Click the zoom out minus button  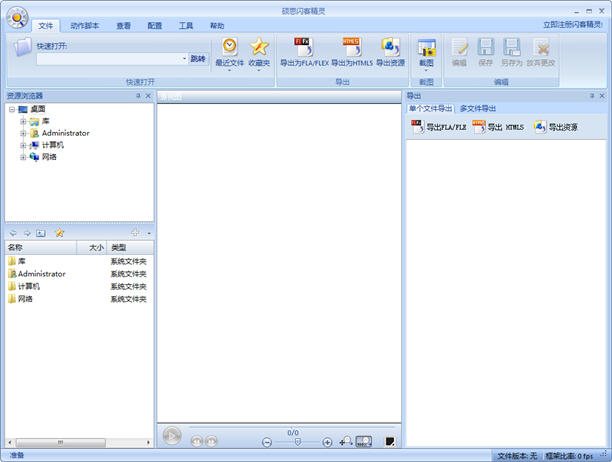tap(267, 442)
